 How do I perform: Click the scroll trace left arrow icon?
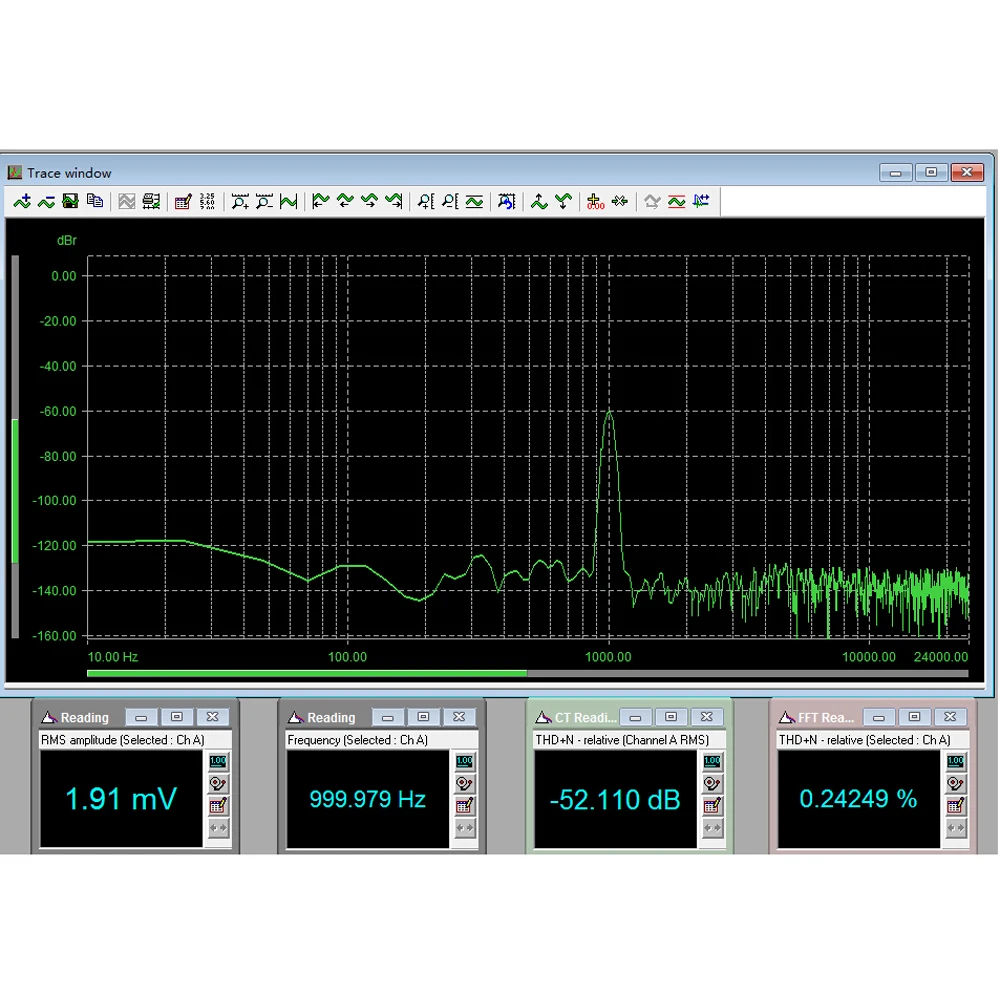(345, 202)
